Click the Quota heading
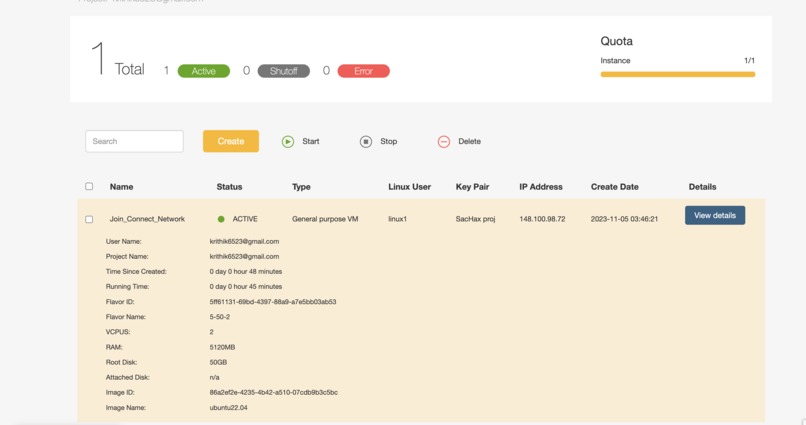Image resolution: width=806 pixels, height=425 pixels. point(616,41)
